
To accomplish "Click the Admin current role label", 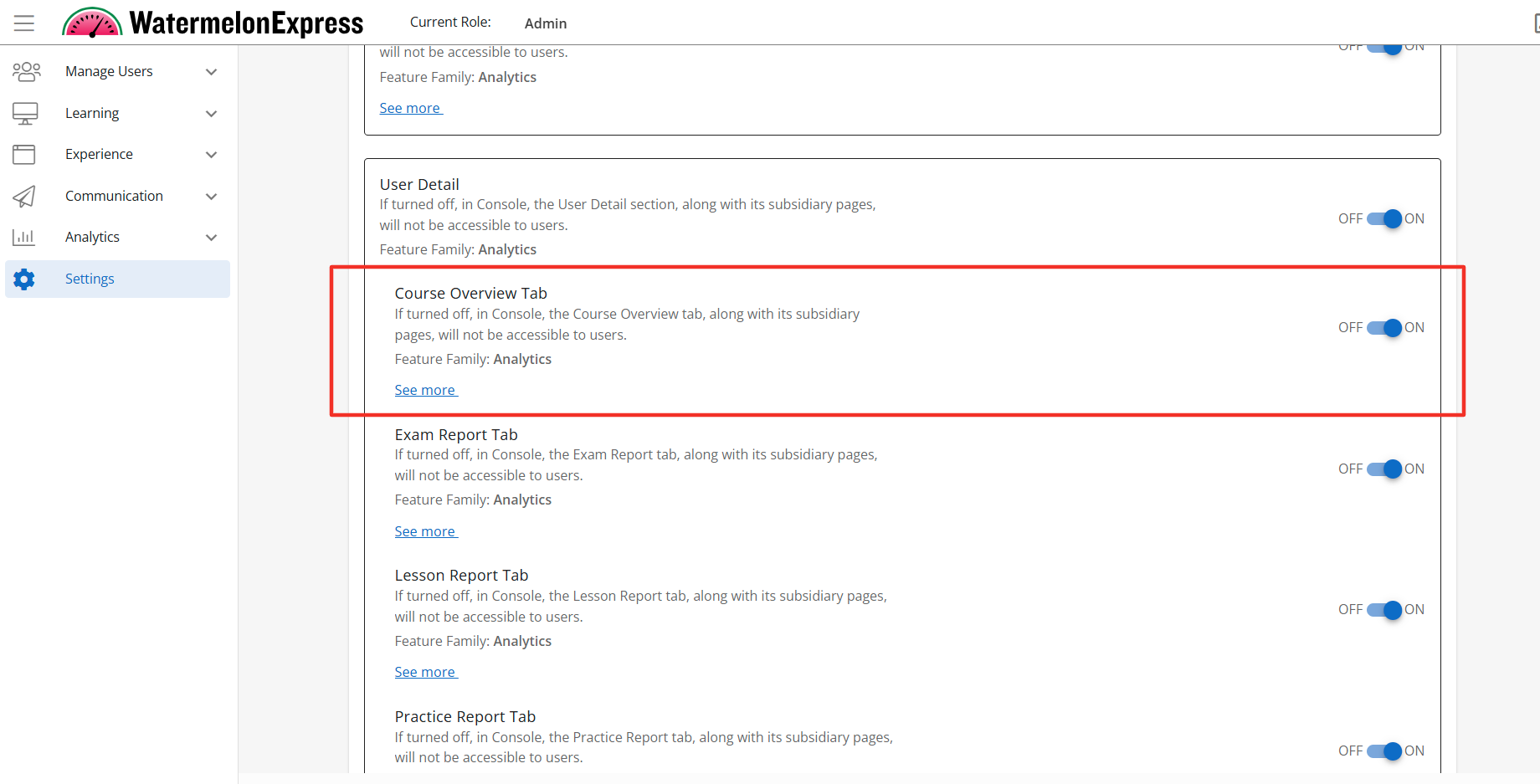I will 546,23.
